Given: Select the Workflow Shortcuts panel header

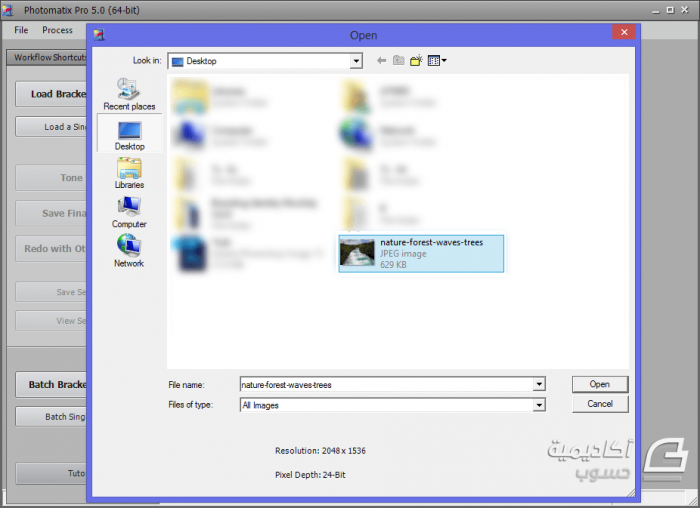Looking at the screenshot, I should point(47,58).
